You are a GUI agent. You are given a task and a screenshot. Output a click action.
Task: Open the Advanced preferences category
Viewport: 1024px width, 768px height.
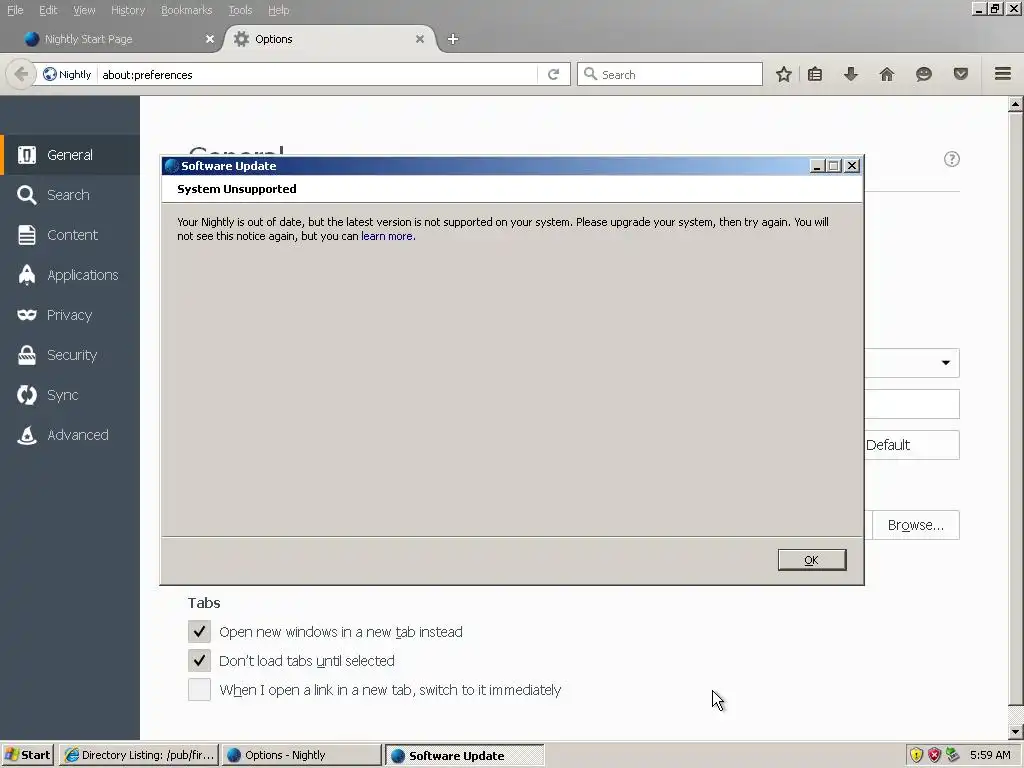coord(70,435)
